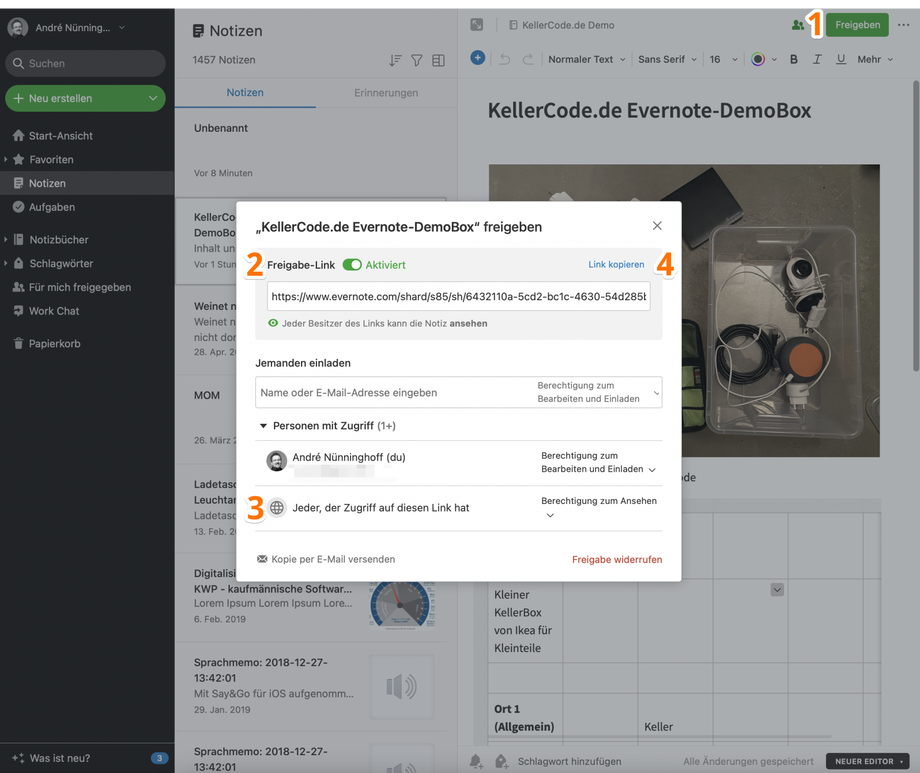This screenshot has height=773, width=920.
Task: Open the more actions ellipsis menu
Action: tap(904, 25)
